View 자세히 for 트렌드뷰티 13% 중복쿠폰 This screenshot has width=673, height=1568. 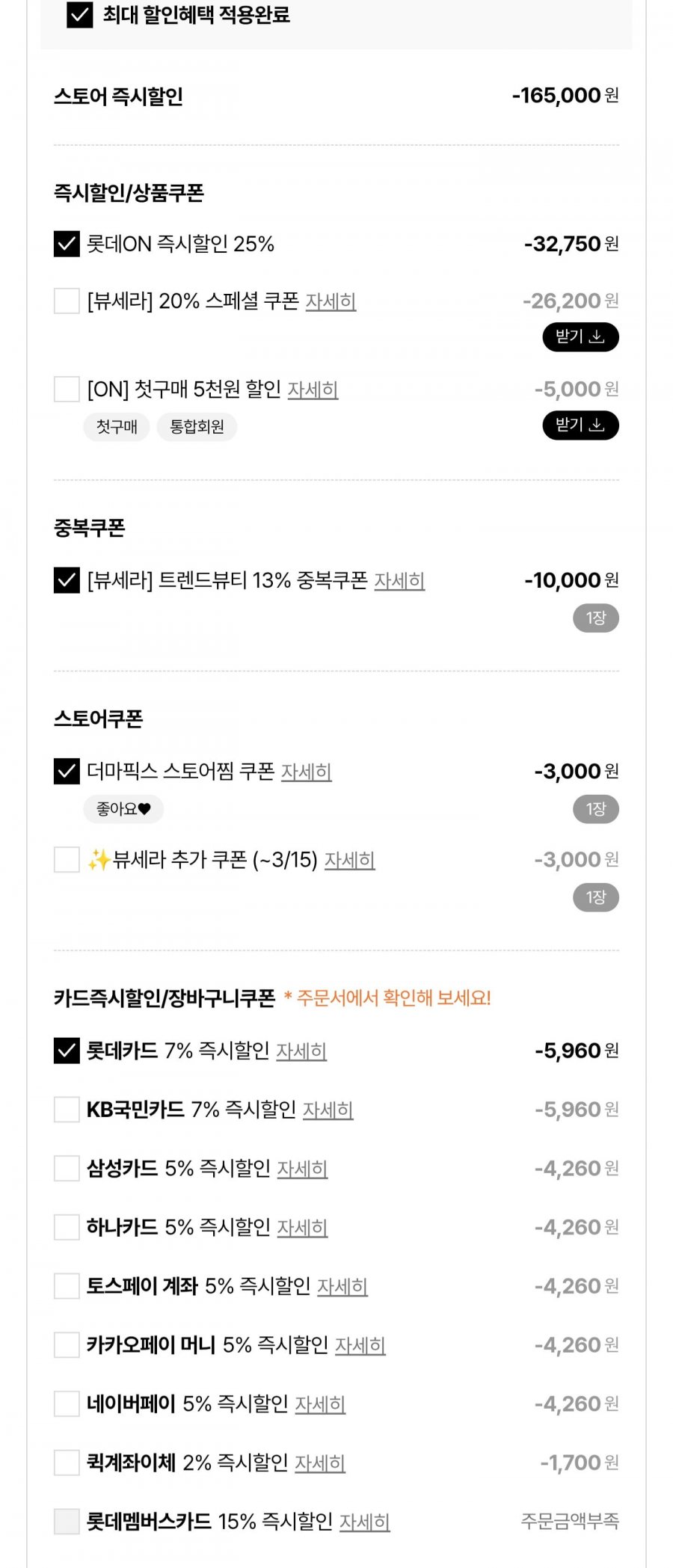399,581
